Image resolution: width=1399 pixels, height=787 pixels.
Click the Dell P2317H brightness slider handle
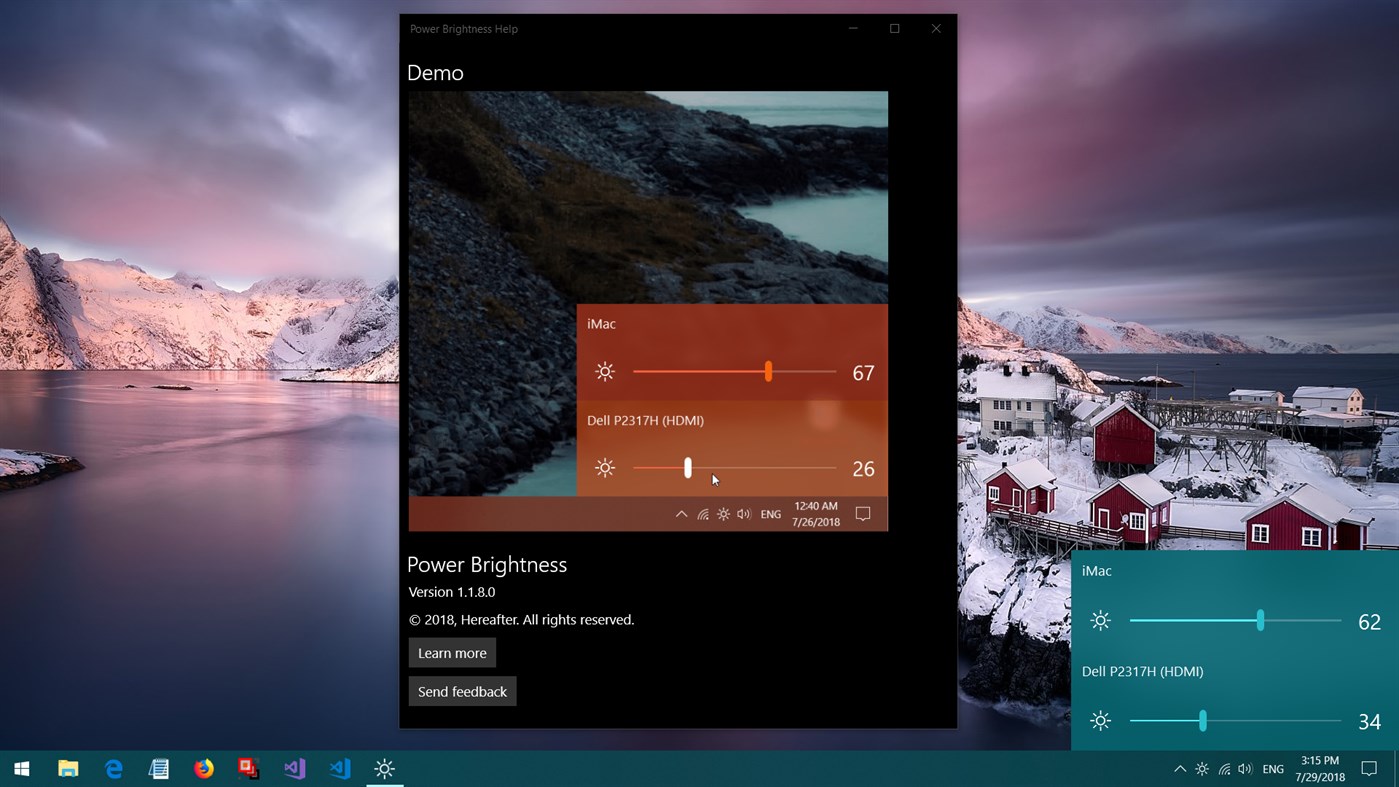(1203, 720)
